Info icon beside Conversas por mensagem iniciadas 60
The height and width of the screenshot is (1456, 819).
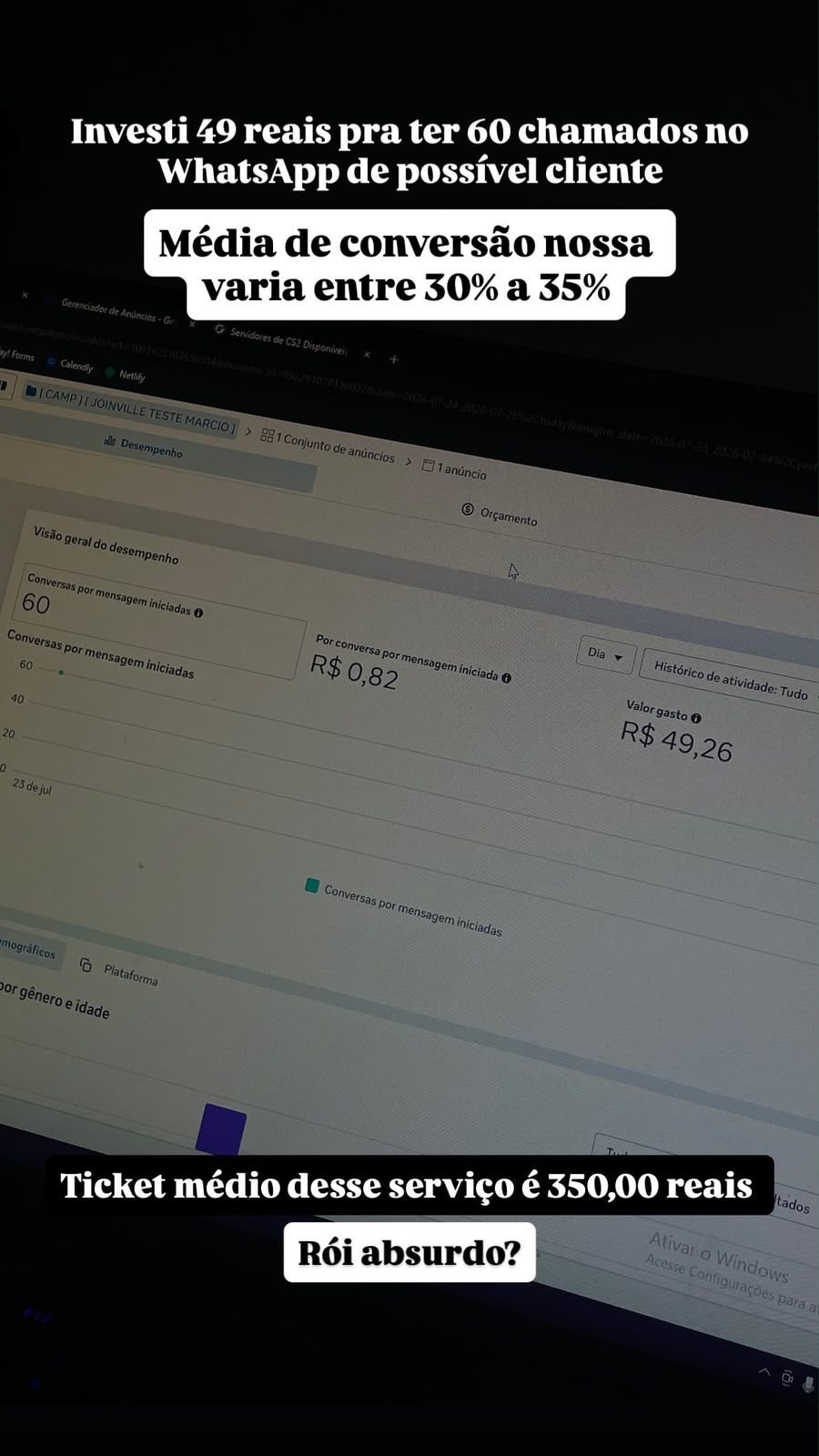tap(198, 612)
